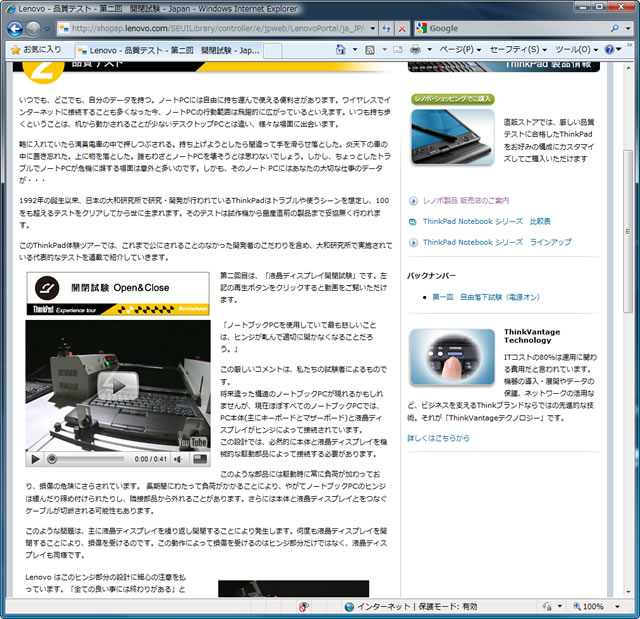Screen dimensions: 640x619
Task: Open a new blank tab
Action: (273, 51)
